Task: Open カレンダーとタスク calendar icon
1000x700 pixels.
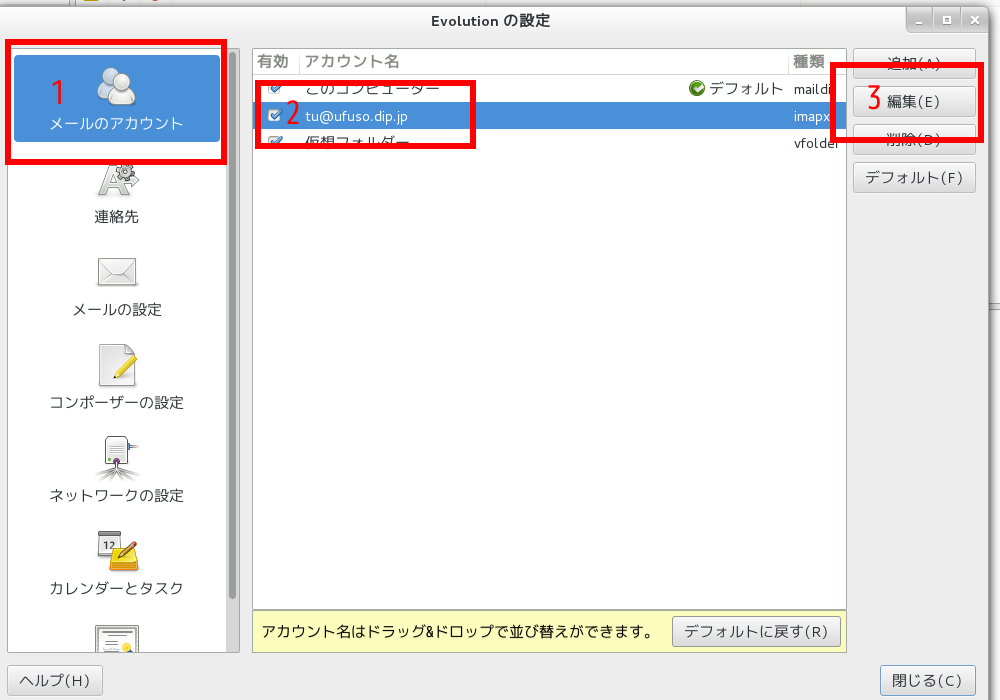Action: pos(117,551)
